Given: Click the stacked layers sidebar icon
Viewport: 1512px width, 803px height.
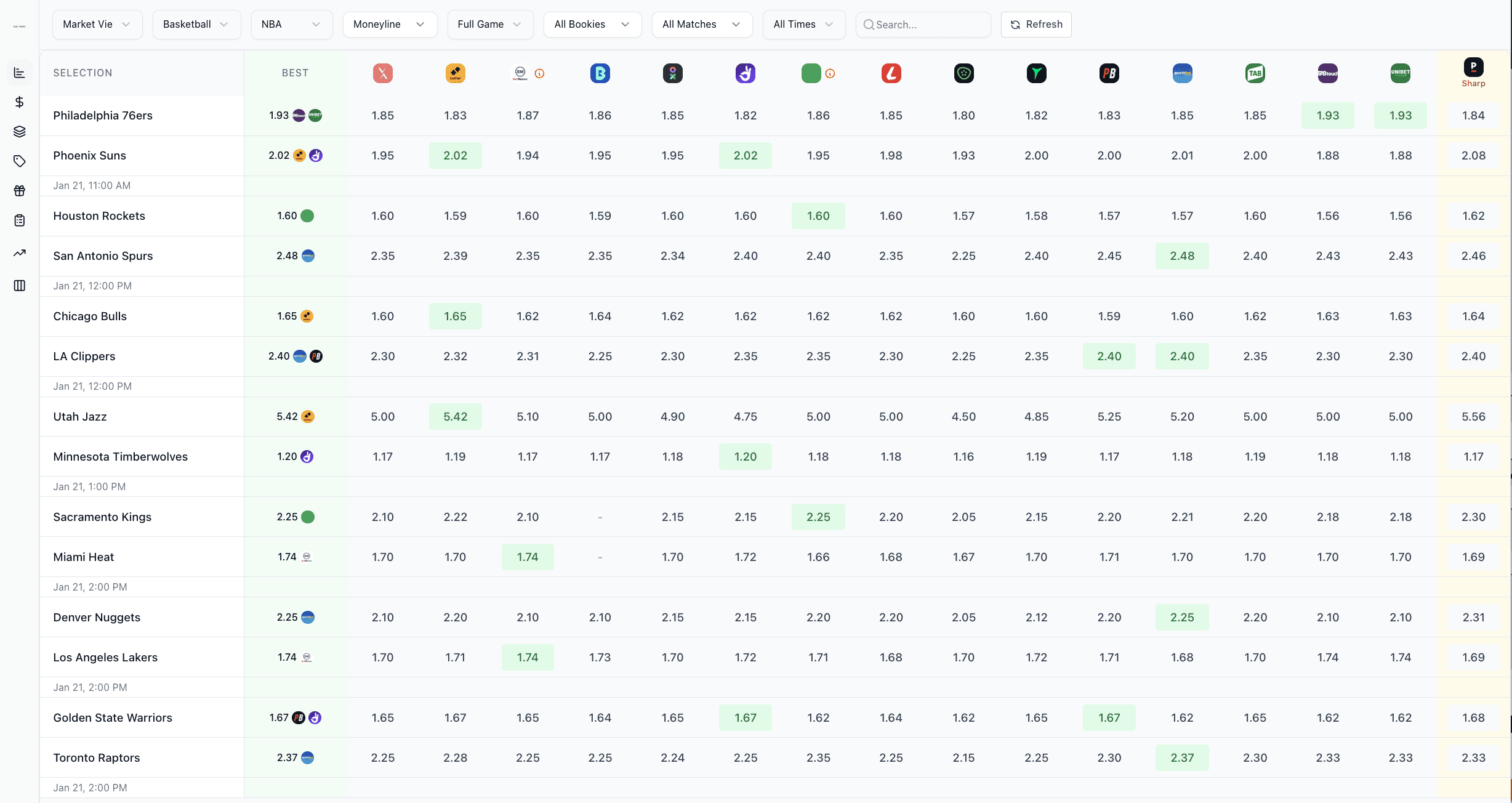Looking at the screenshot, I should 20,132.
